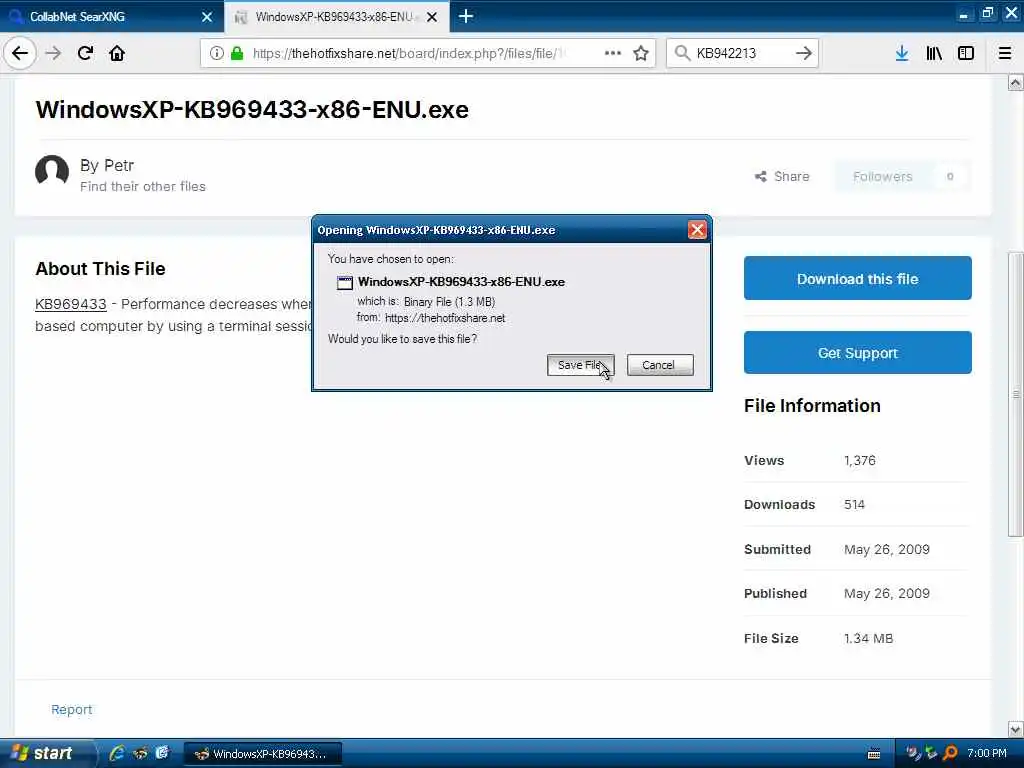Show site information icon in address bar

pos(217,54)
